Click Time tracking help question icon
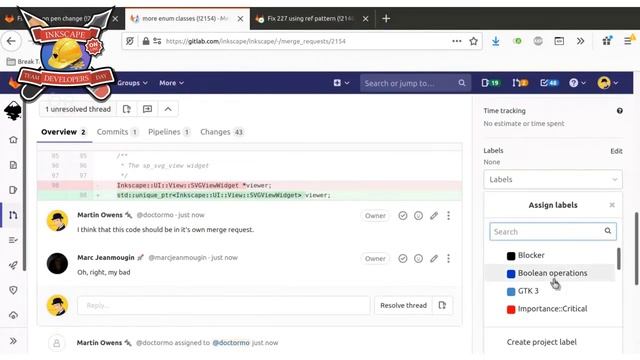 [x=620, y=111]
